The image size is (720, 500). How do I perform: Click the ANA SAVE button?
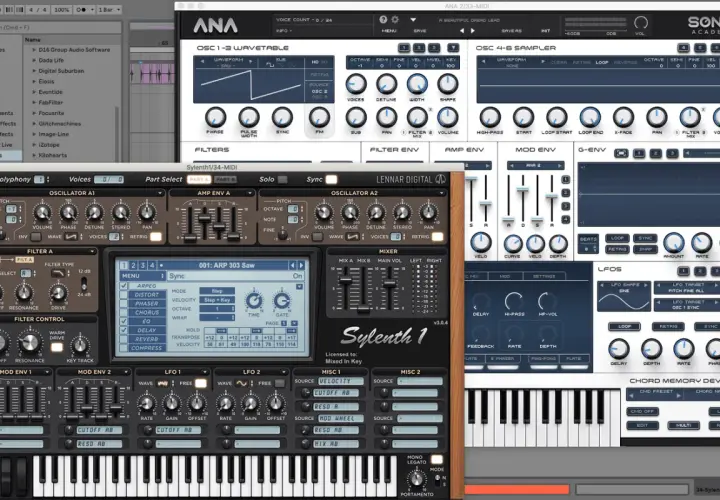pos(420,31)
